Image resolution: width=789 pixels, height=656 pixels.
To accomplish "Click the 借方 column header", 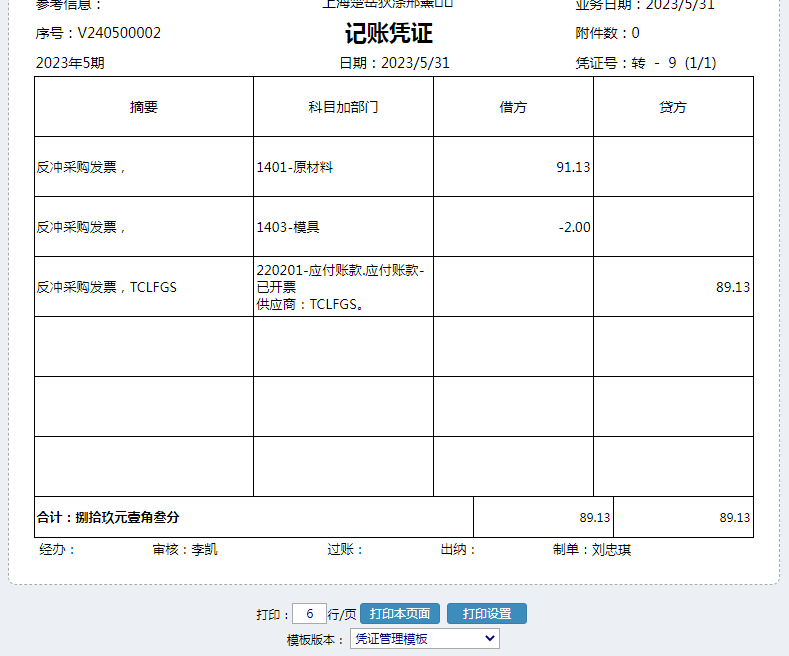I will [513, 107].
